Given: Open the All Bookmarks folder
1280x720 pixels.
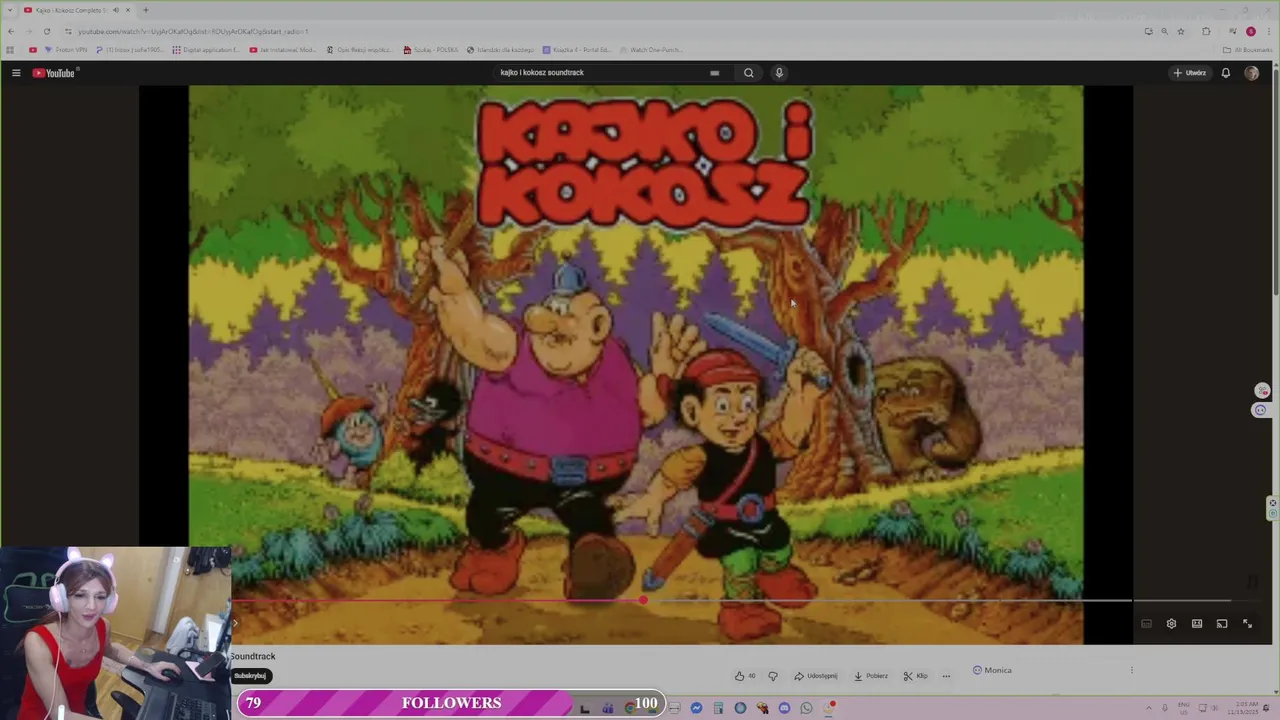Looking at the screenshot, I should point(1247,50).
